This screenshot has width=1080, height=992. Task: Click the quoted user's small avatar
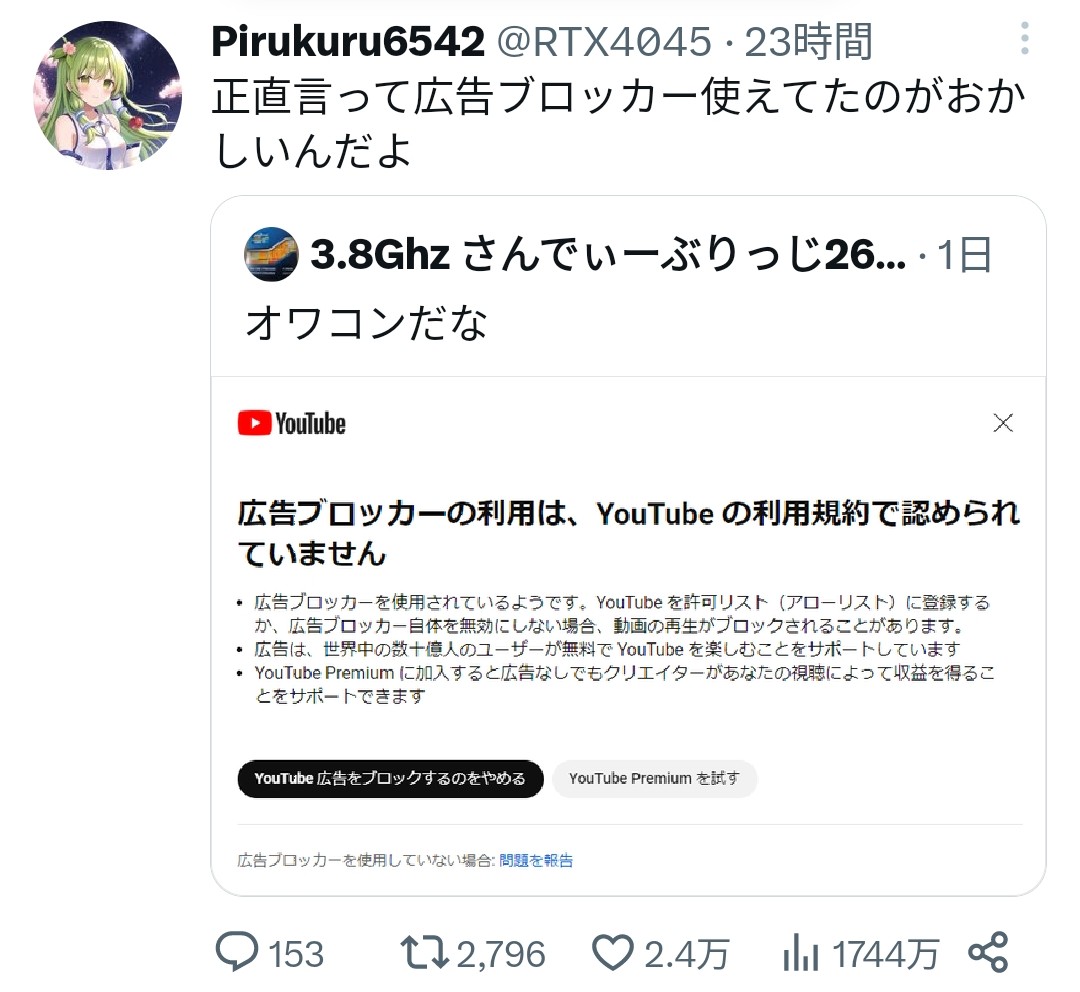271,254
